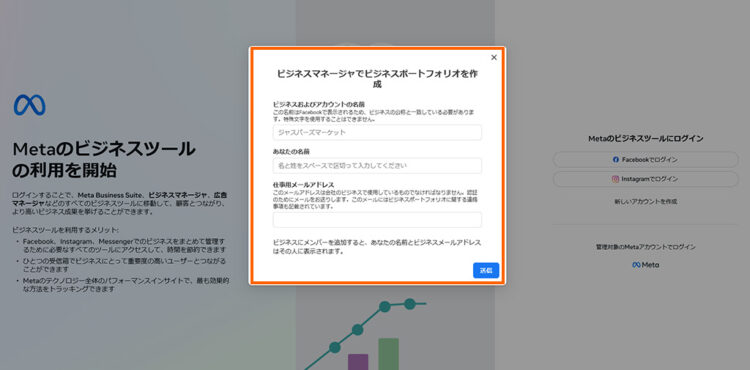Image resolution: width=750 pixels, height=370 pixels.
Task: Log in using the Facebookでログイン text
Action: 650,160
